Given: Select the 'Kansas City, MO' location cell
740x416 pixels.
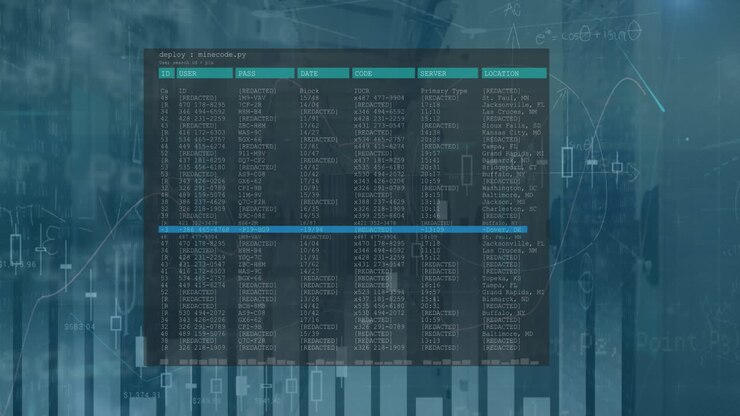Looking at the screenshot, I should tap(511, 133).
